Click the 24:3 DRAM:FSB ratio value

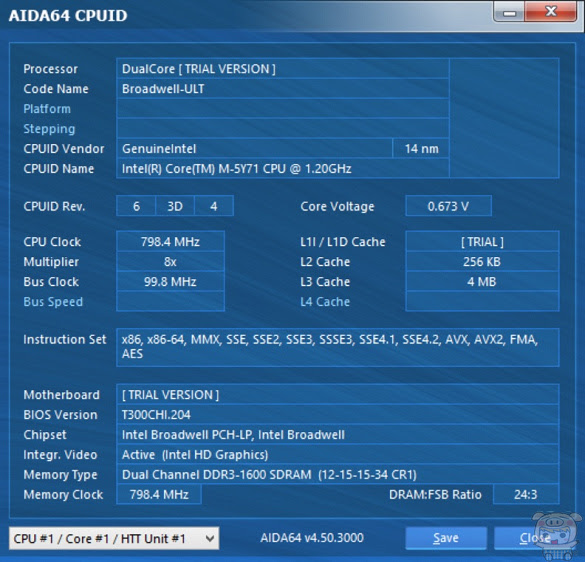pos(526,494)
